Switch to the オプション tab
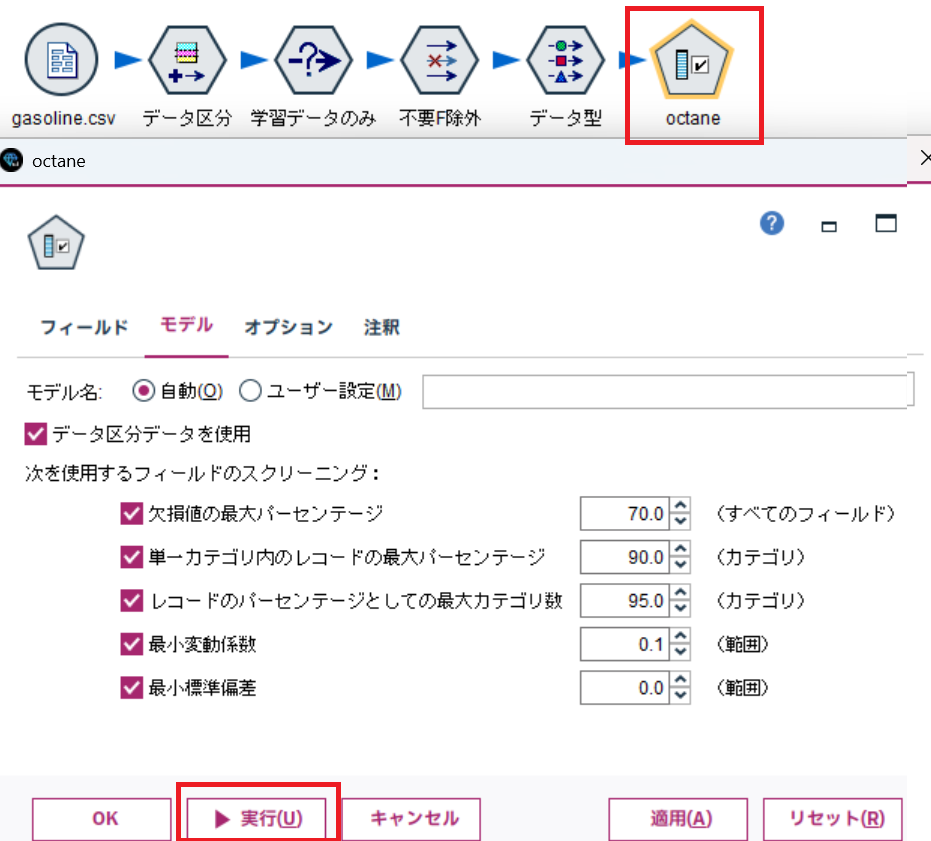931x841 pixels. pyautogui.click(x=287, y=327)
